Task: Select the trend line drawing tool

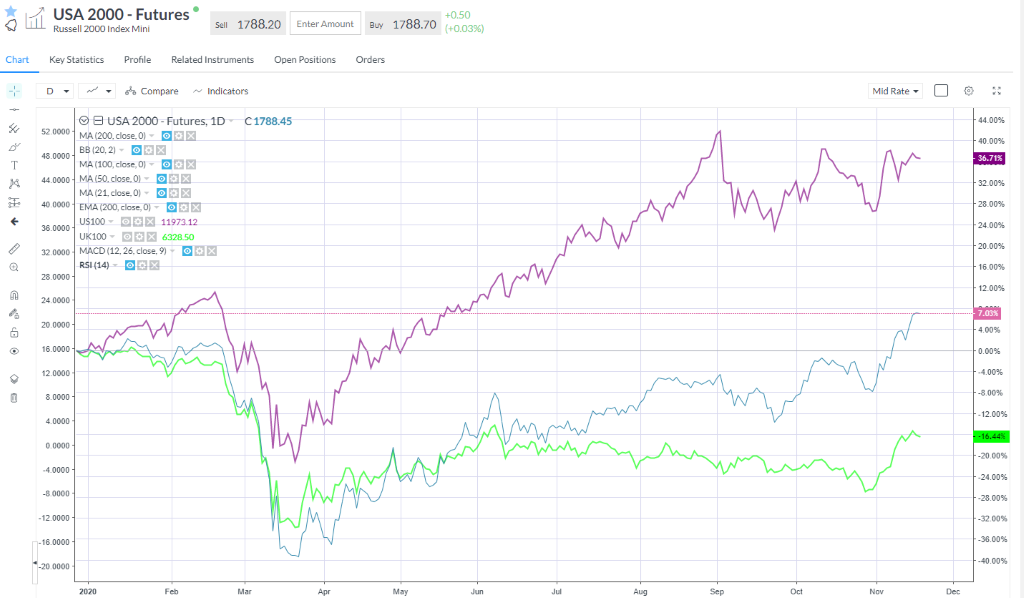Action: [13, 110]
